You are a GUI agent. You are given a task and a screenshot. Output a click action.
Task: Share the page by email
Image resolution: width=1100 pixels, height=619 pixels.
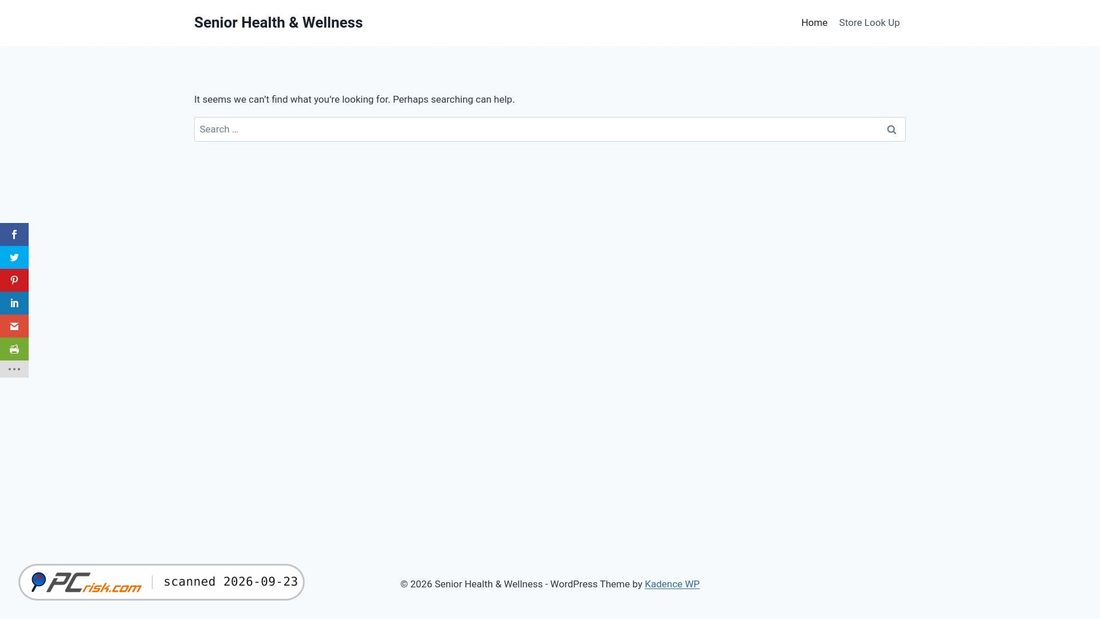click(14, 326)
